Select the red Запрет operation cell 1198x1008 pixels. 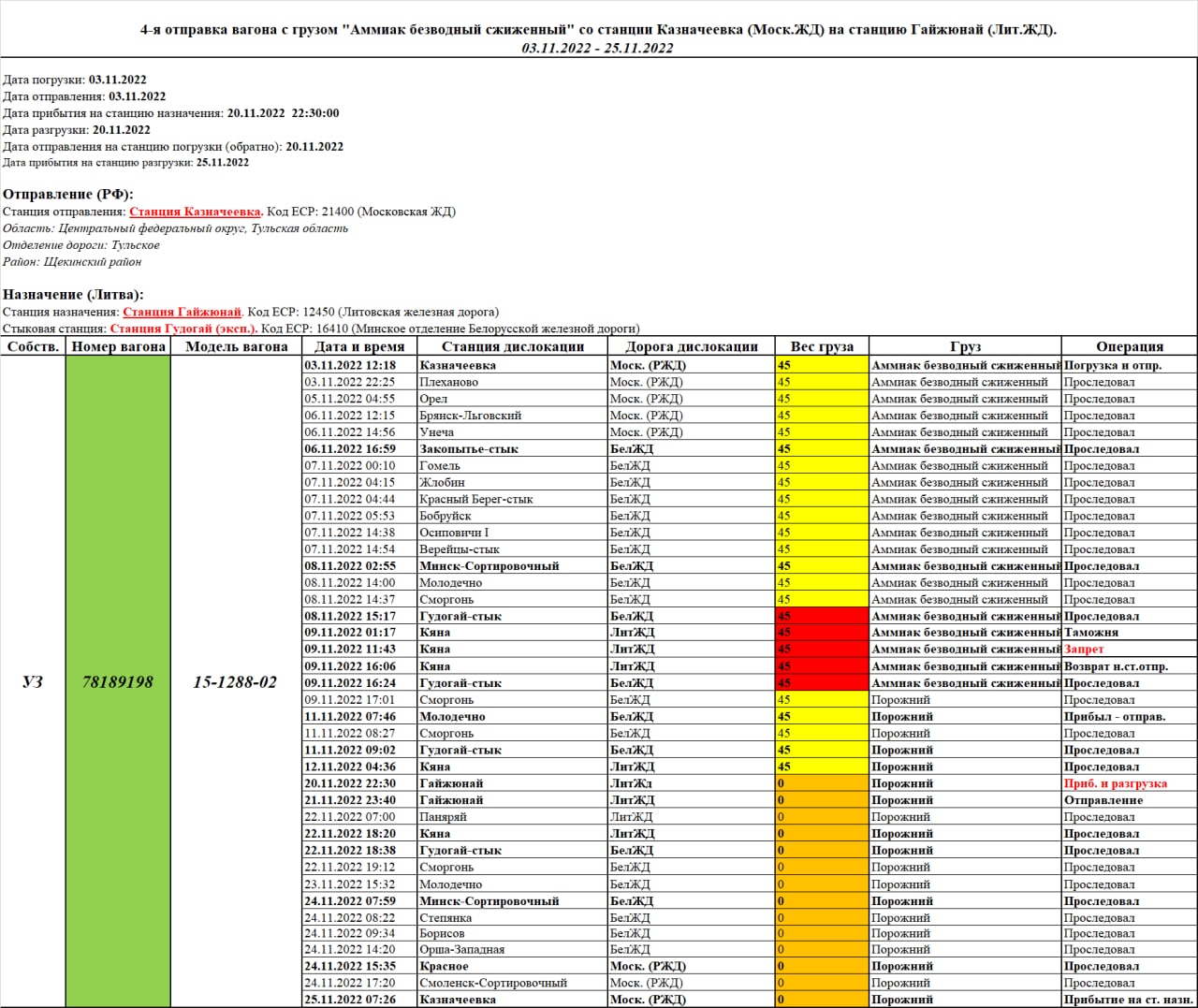(x=1084, y=650)
